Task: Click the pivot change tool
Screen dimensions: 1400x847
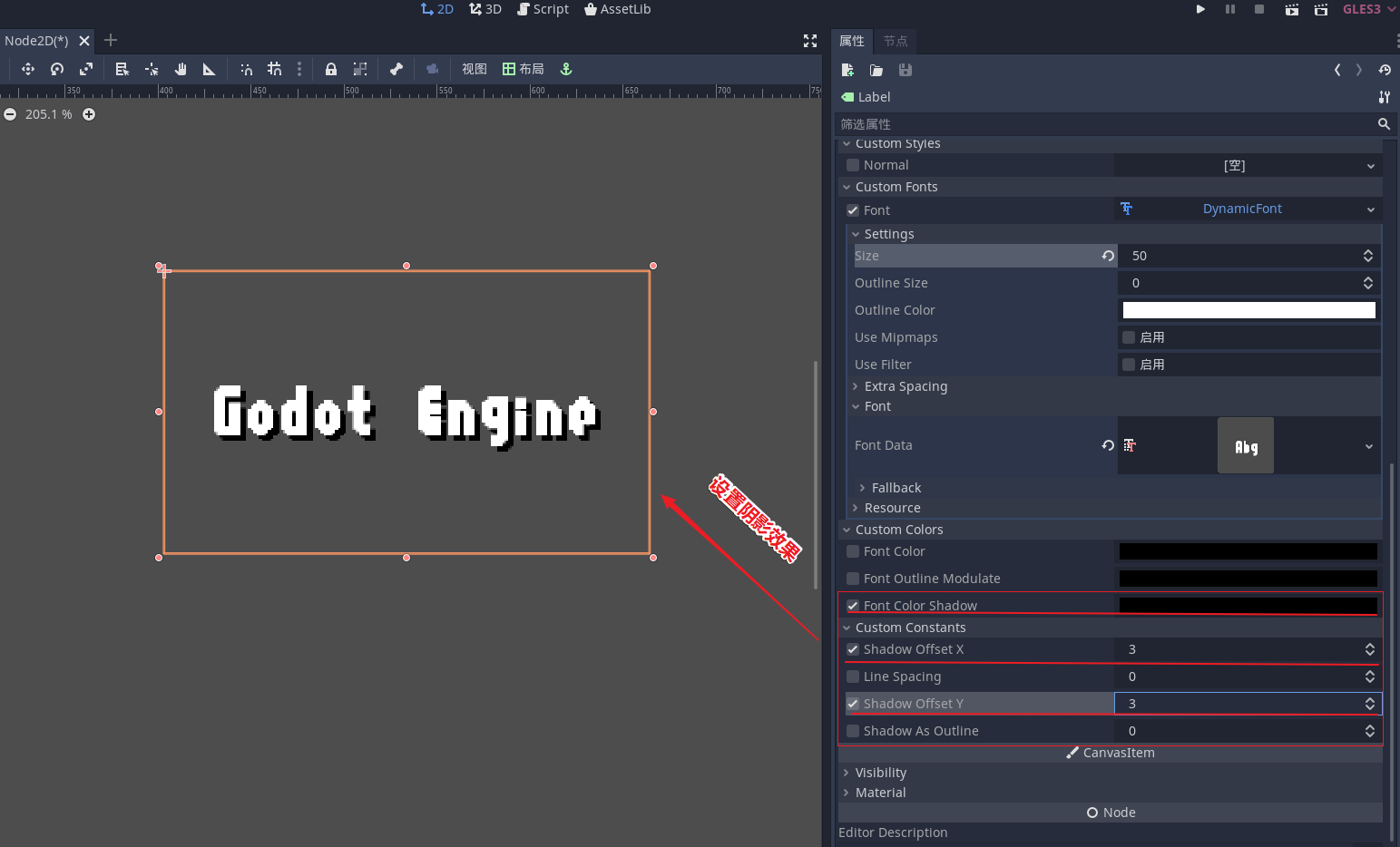Action: [x=152, y=69]
